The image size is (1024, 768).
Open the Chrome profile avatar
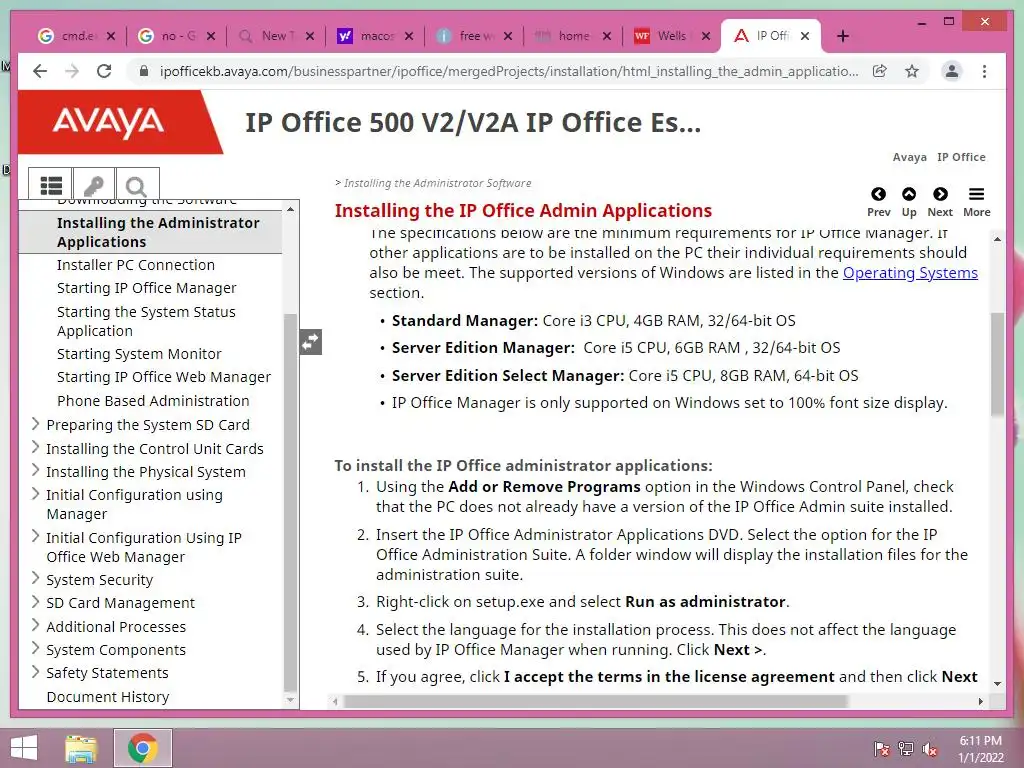[952, 71]
